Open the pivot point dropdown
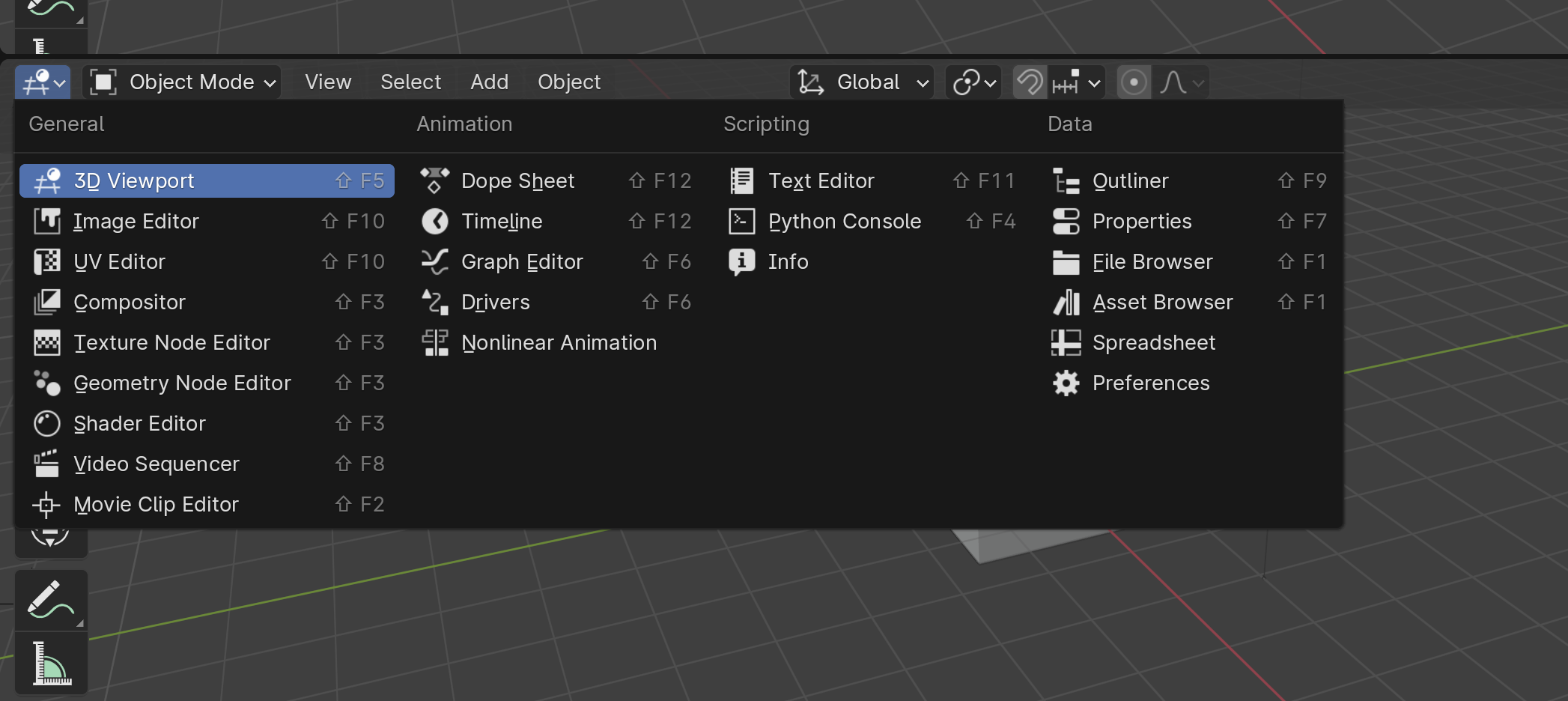1568x701 pixels. click(x=973, y=82)
